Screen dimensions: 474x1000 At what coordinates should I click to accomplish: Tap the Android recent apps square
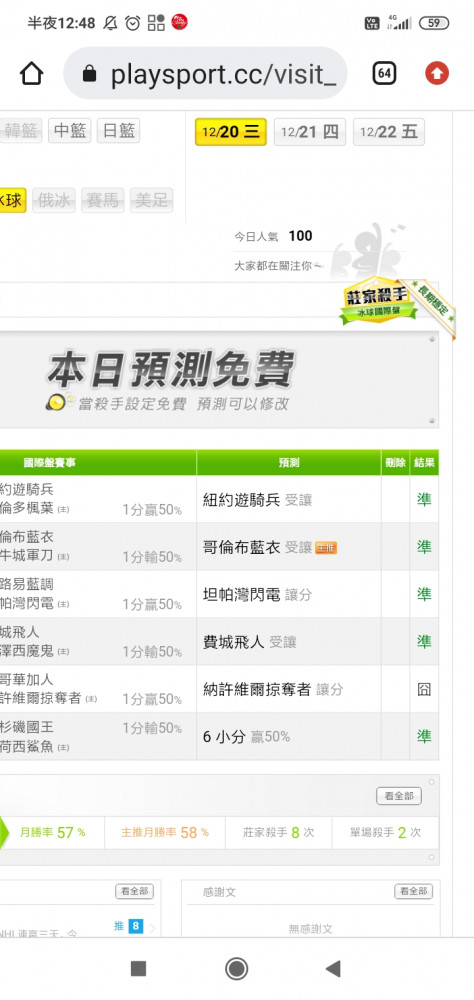(x=138, y=969)
